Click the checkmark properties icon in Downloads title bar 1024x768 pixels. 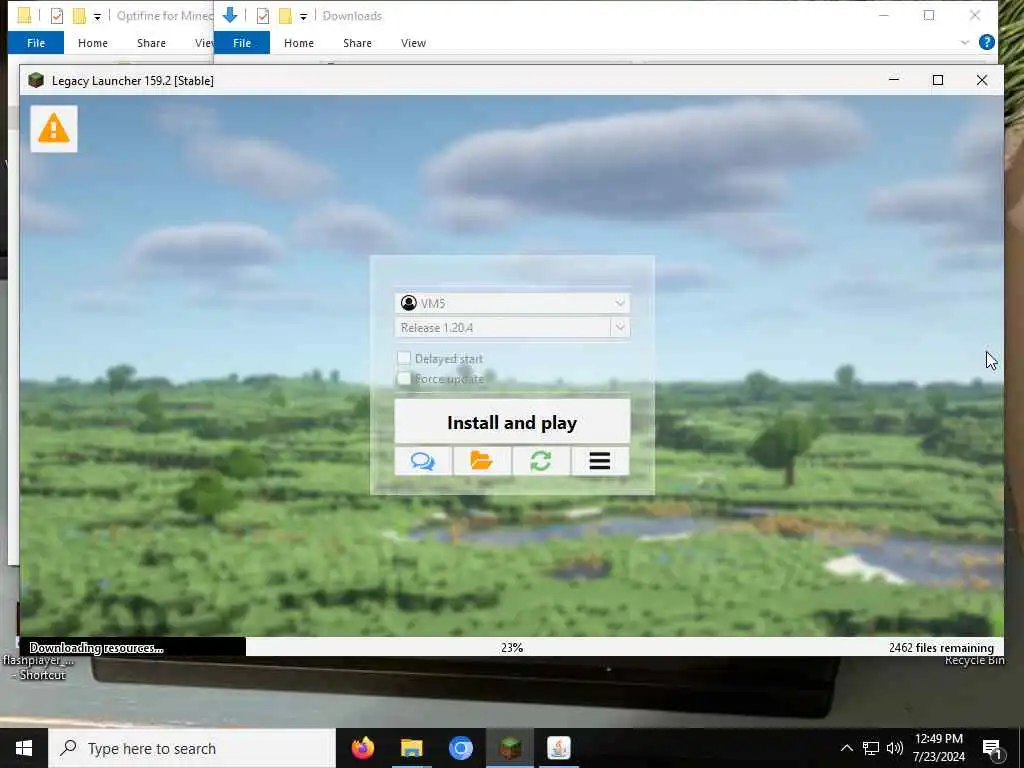[x=263, y=16]
